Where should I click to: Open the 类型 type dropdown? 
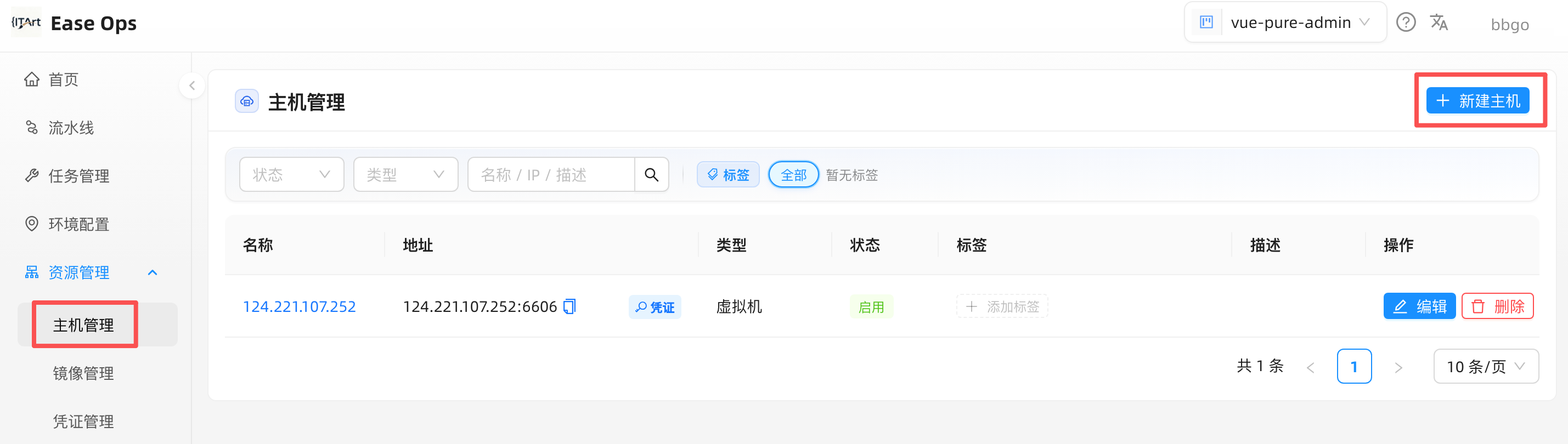click(405, 174)
